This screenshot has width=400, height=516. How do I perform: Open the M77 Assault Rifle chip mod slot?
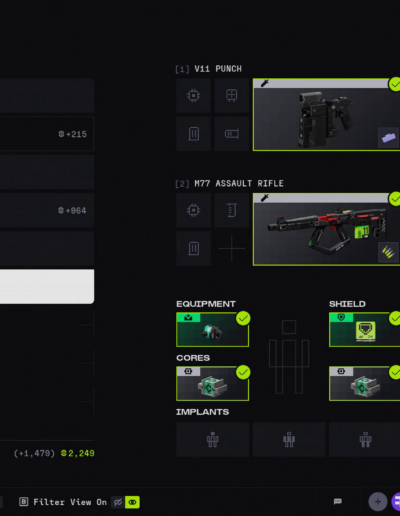(x=193, y=210)
